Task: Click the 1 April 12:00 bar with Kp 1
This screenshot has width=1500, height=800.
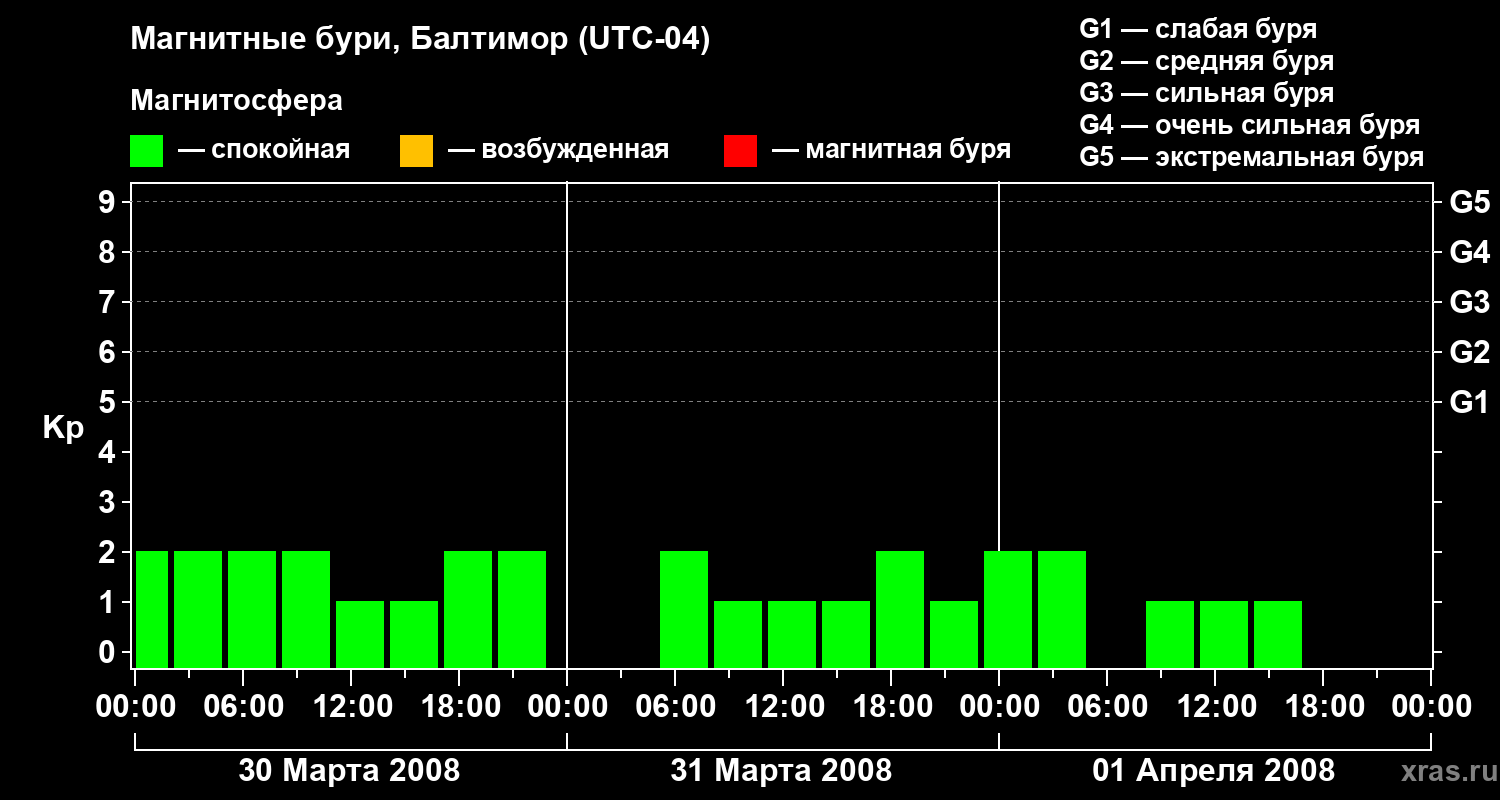Action: (x=1224, y=634)
